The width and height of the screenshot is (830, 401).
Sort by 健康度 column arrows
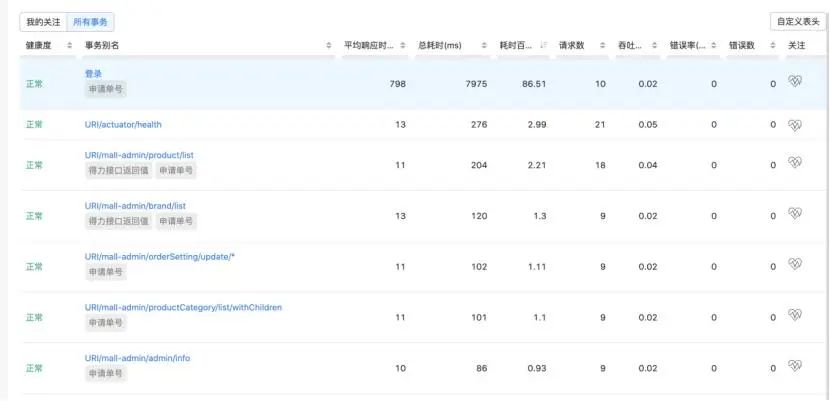[69, 46]
